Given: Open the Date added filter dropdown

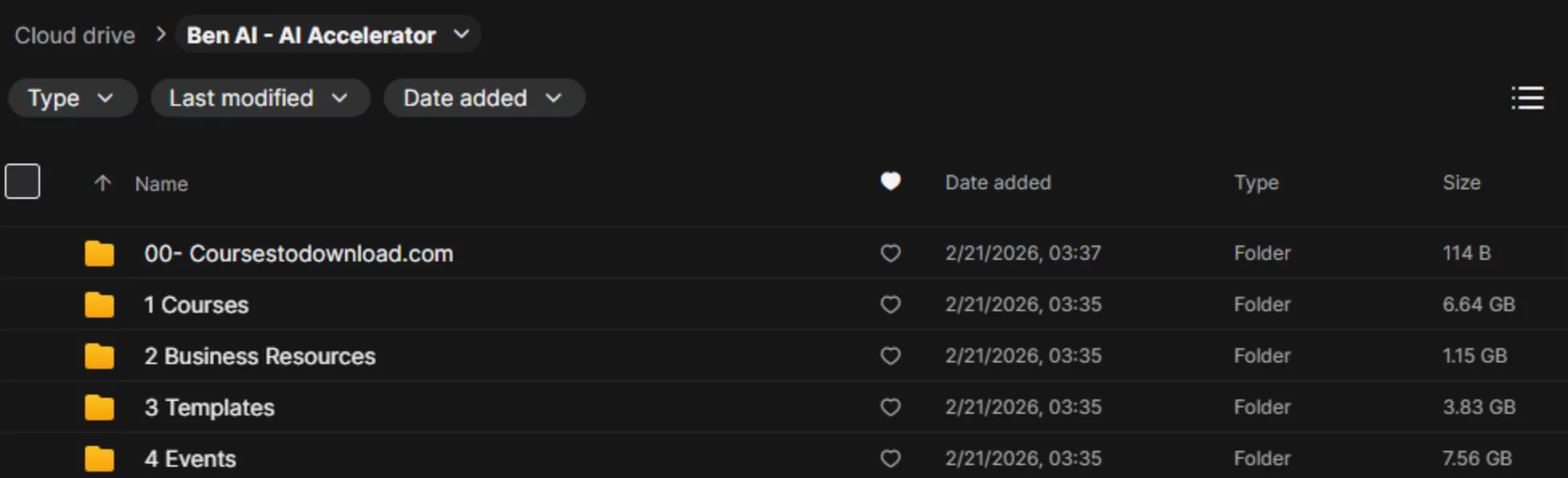Looking at the screenshot, I should [483, 98].
